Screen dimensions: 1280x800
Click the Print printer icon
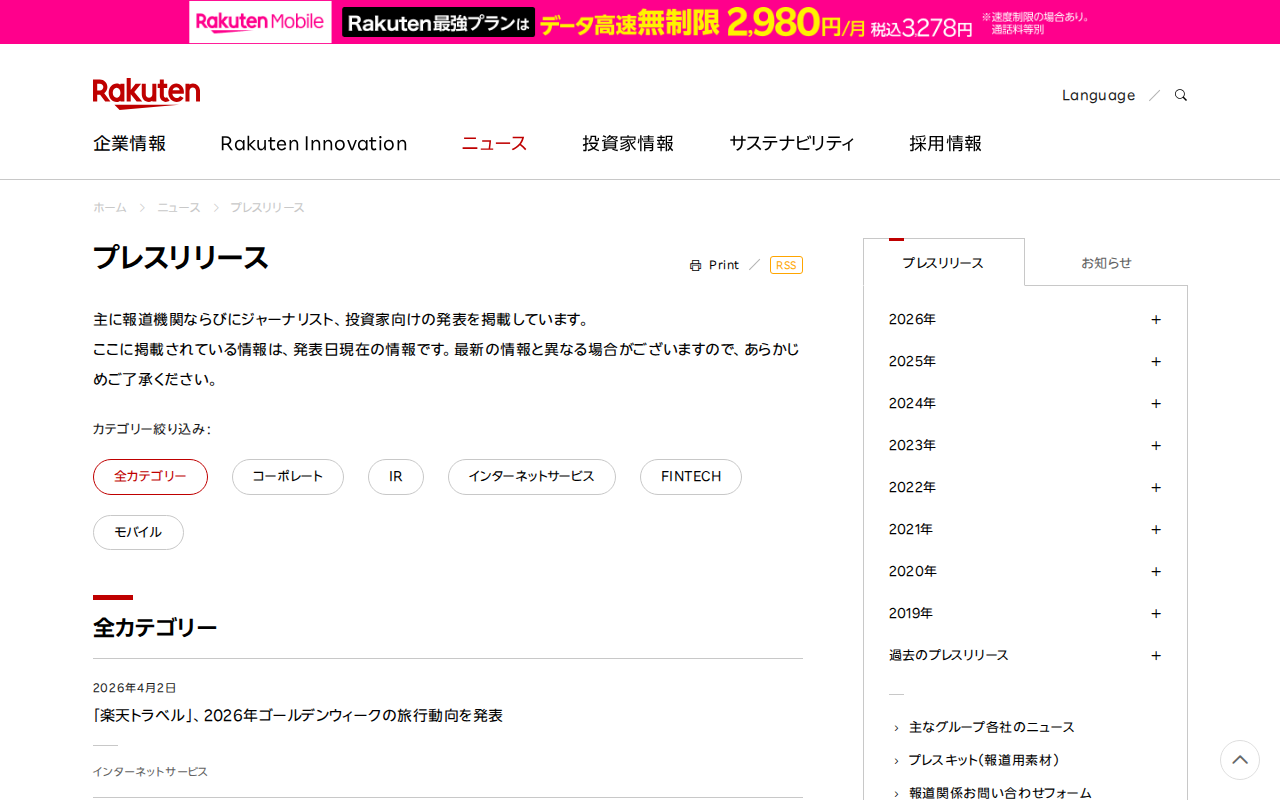(695, 265)
